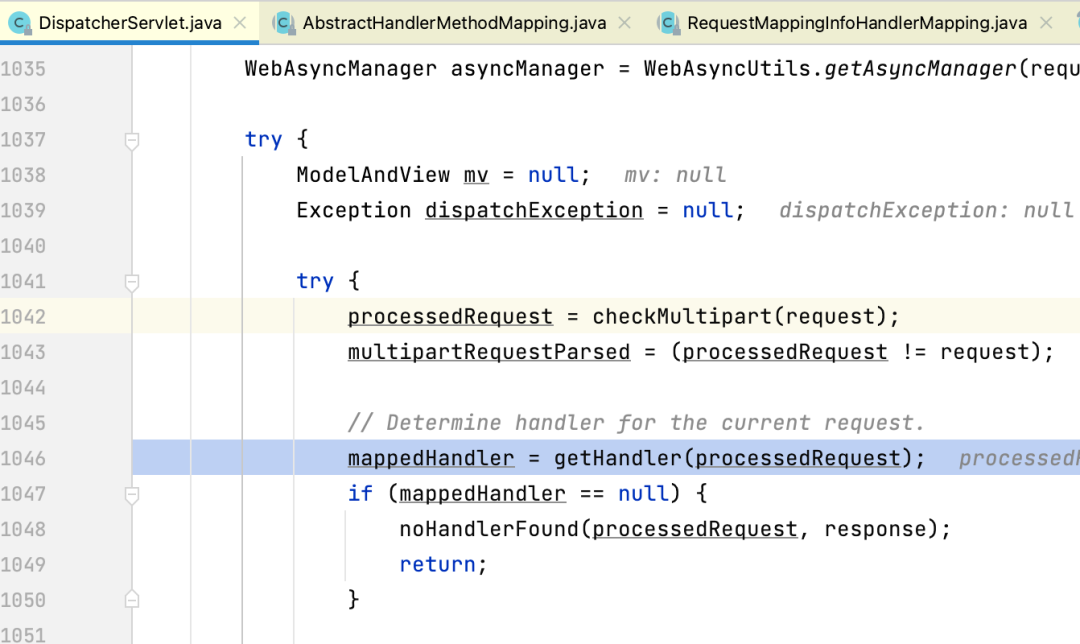Click the DispatcherServlet.java class file icon
The width and height of the screenshot is (1080, 644).
19,22
